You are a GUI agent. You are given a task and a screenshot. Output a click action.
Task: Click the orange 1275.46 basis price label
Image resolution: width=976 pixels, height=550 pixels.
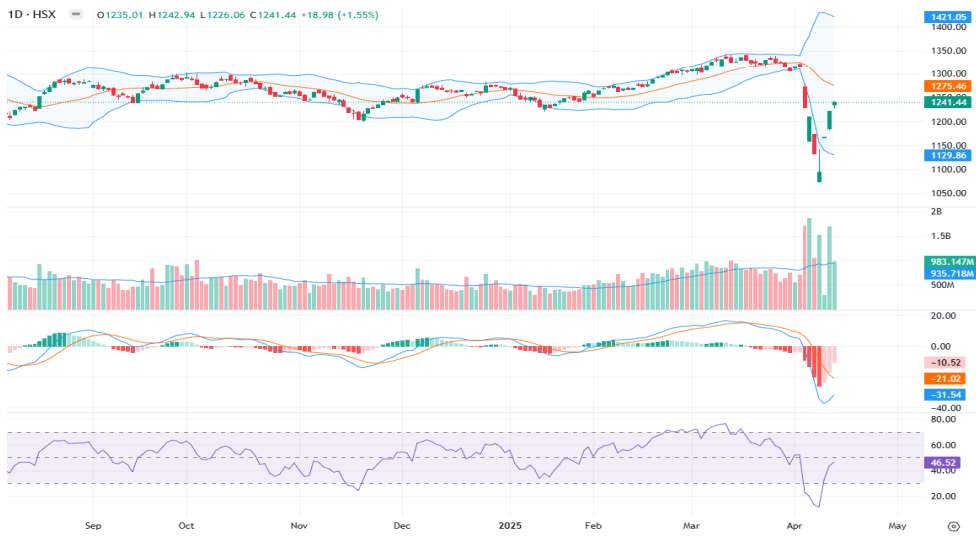click(945, 87)
